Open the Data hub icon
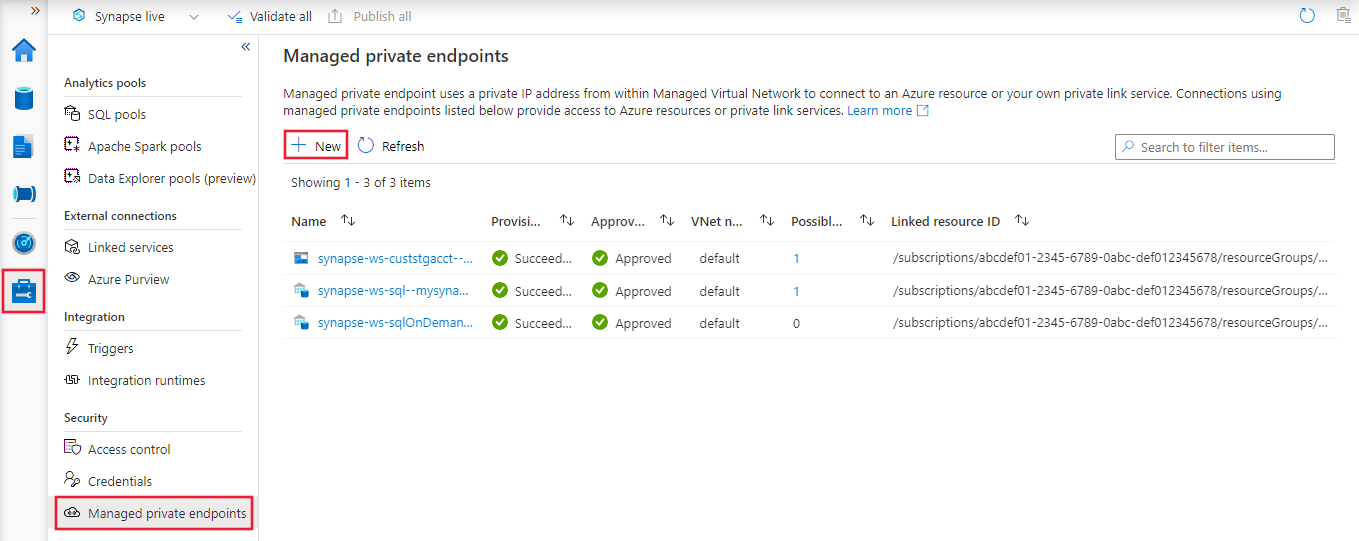Viewport: 1359px width, 541px height. [23, 99]
